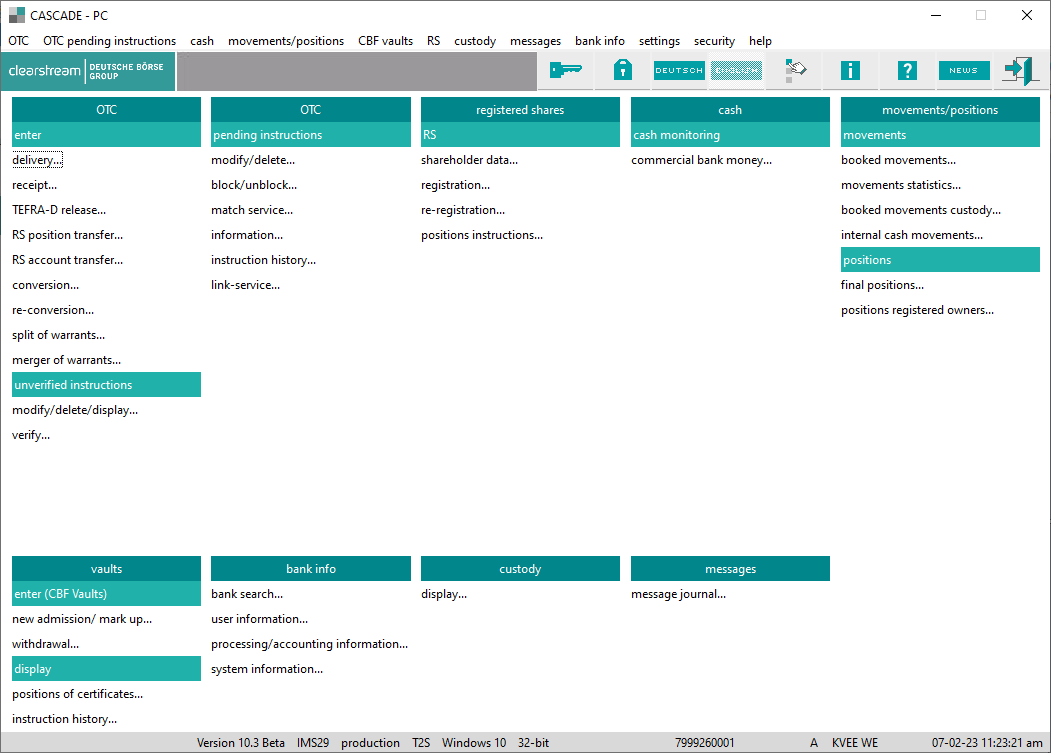1051x753 pixels.
Task: Click 'message journal...' in messages section
Action: point(678,594)
